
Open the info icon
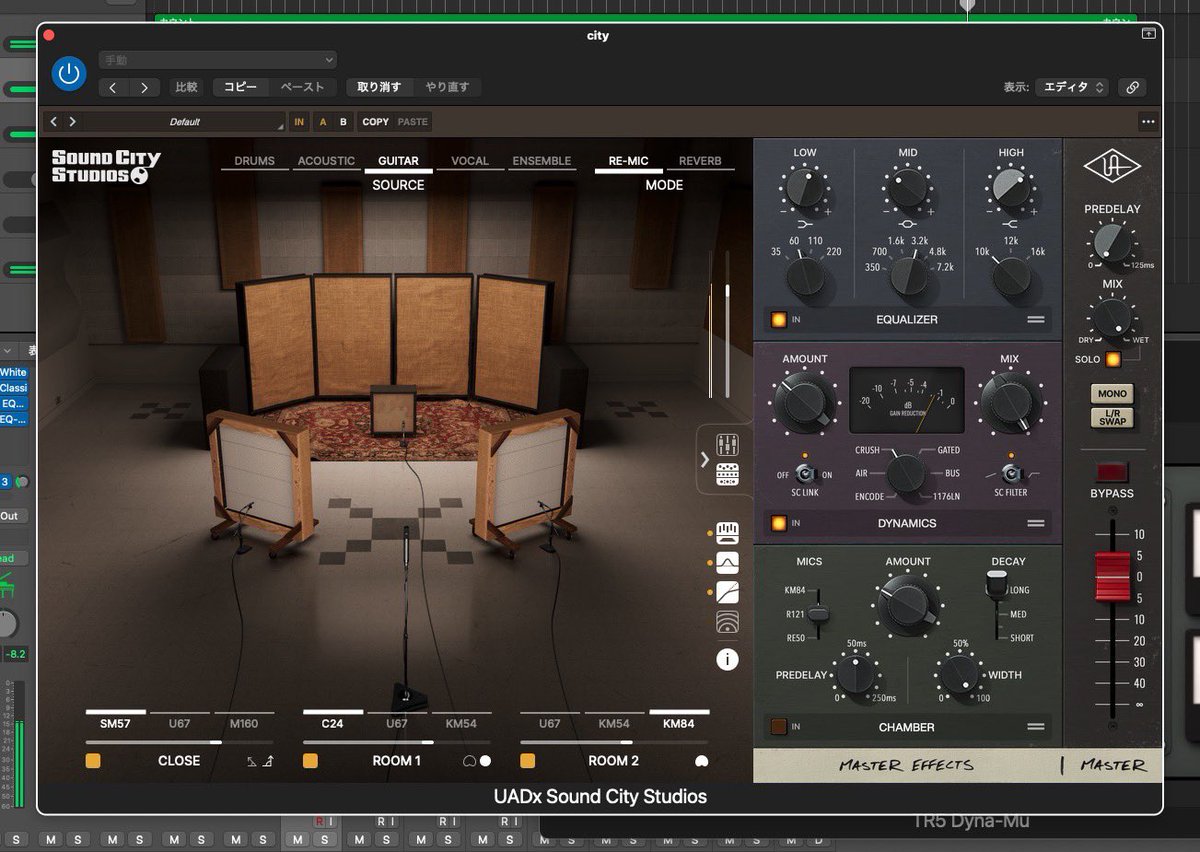coord(728,659)
